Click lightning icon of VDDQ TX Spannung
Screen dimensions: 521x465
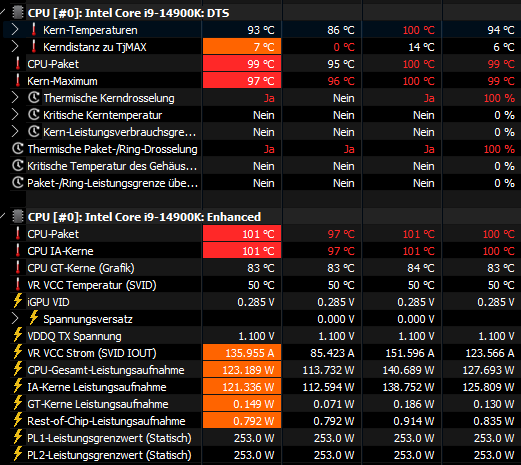click(18, 335)
